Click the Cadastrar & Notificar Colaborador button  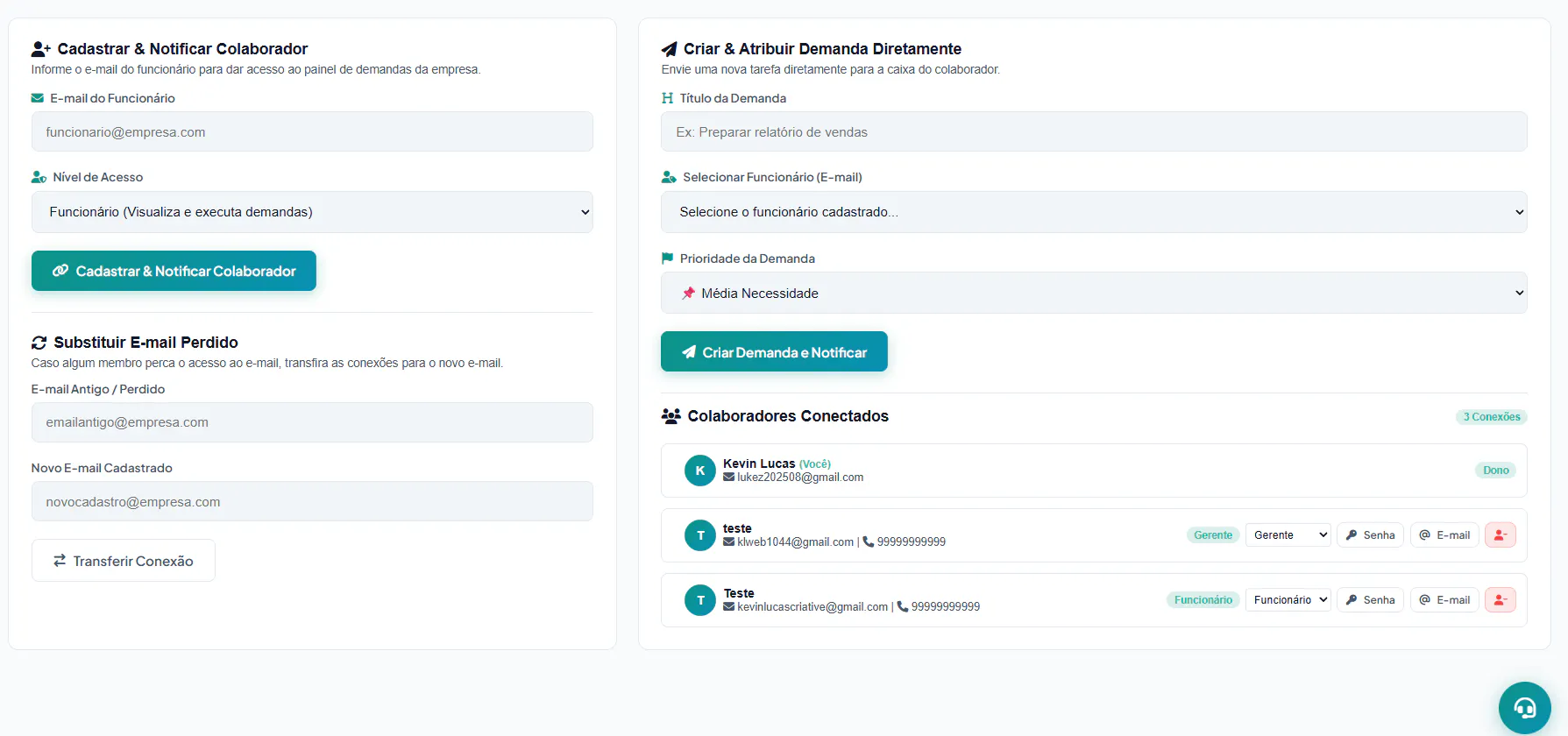point(174,271)
